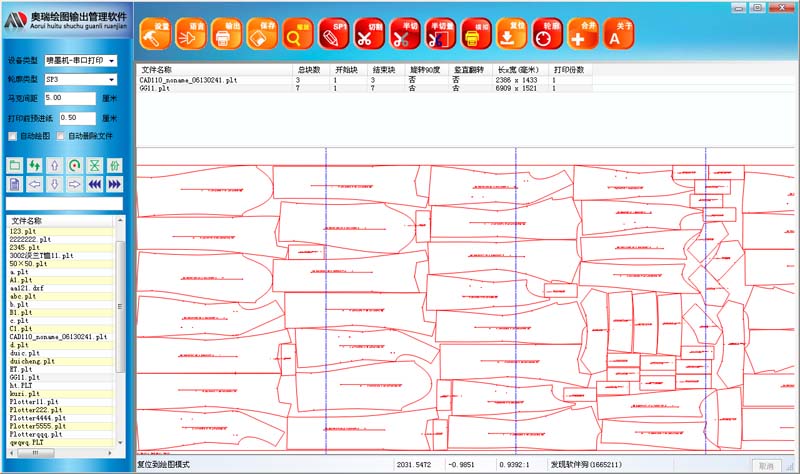
Task: Click the 马克间距 5.00 input field
Action: click(x=70, y=98)
